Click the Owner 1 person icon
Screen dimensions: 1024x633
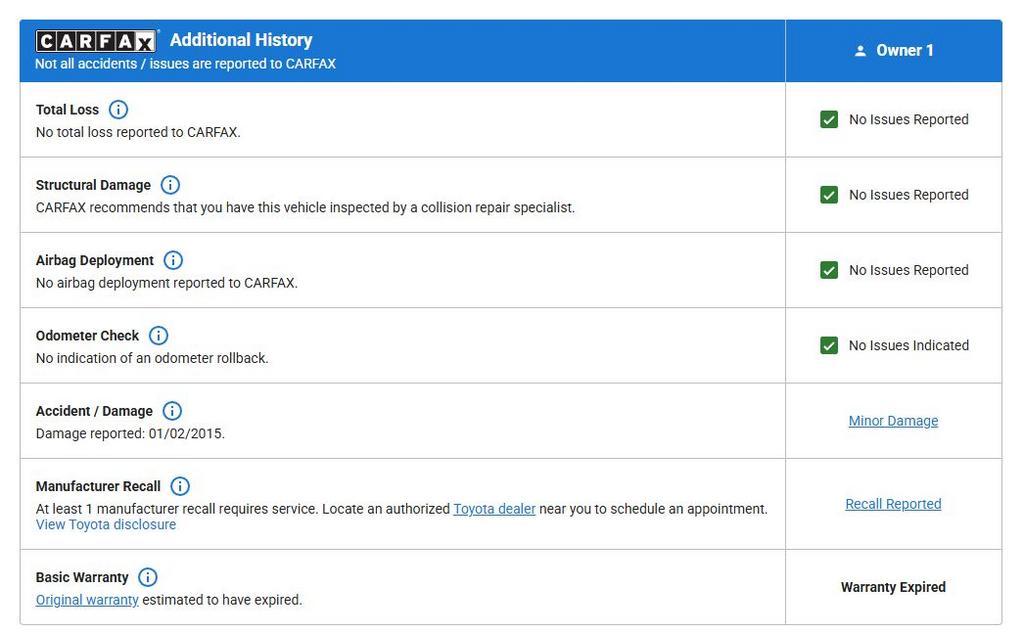click(x=860, y=51)
